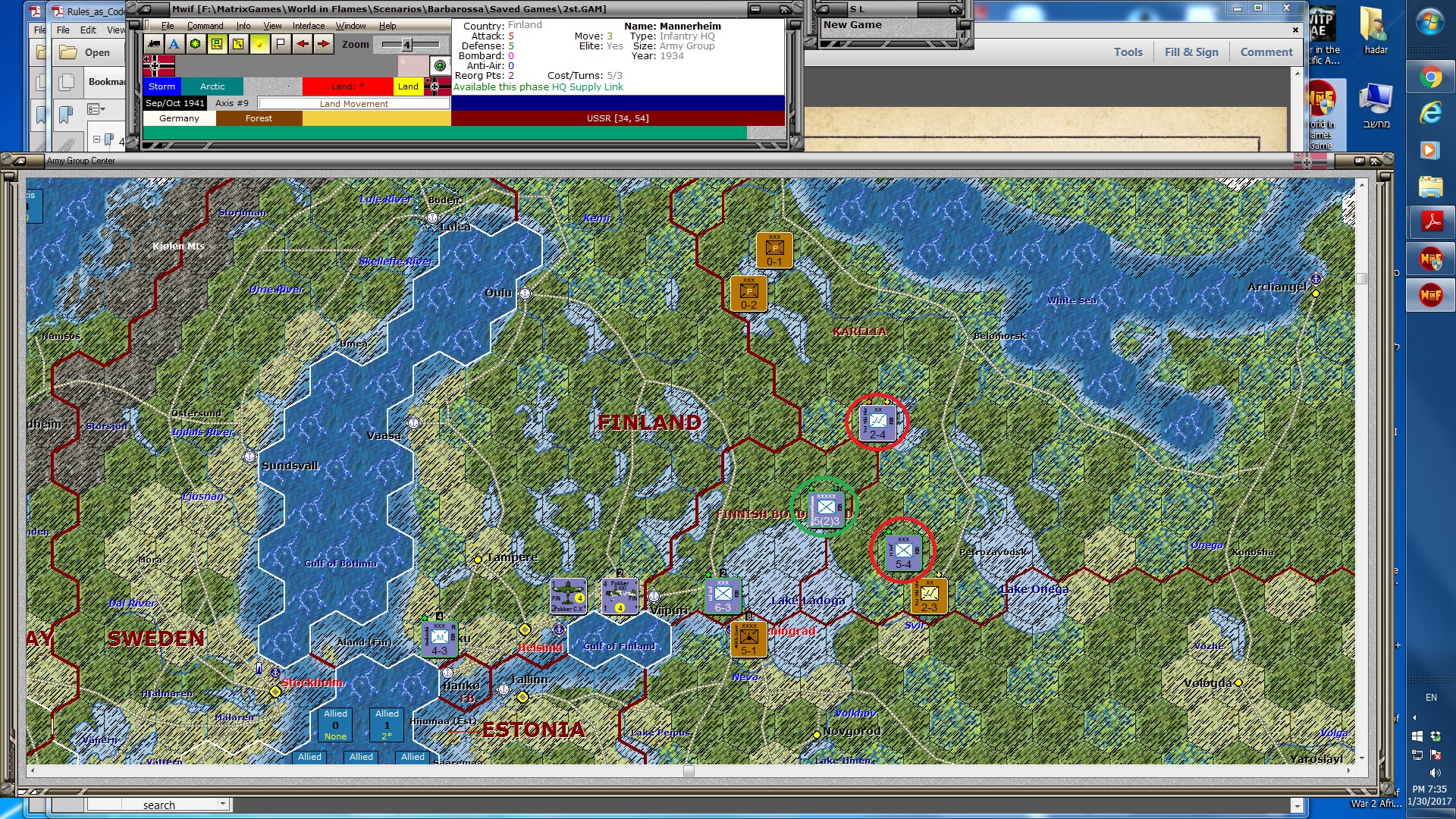Click the Helsinki port anchor symbol
This screenshot has width=1456, height=819.
(559, 629)
